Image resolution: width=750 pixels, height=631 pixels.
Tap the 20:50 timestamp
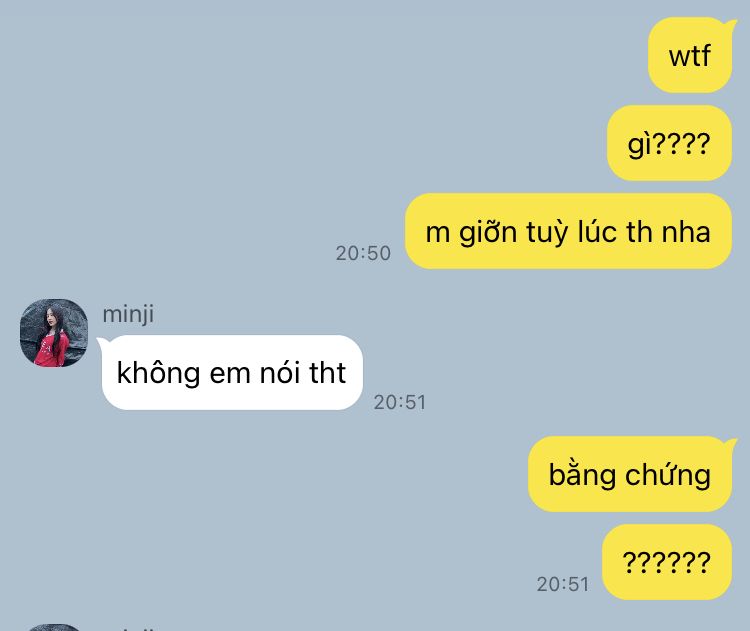click(363, 253)
